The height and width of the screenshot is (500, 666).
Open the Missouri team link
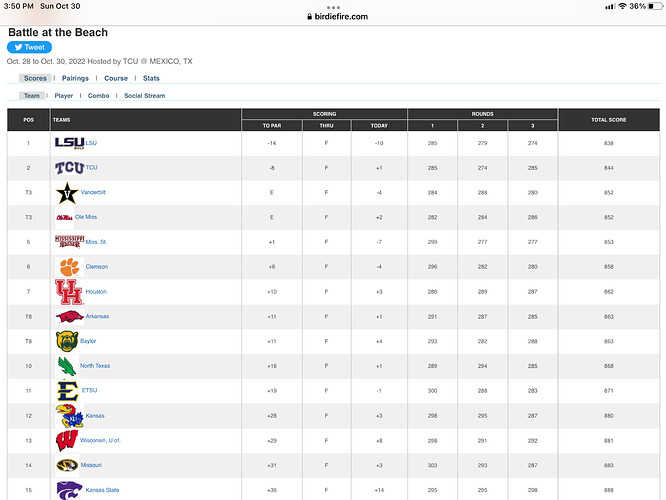tap(91, 465)
